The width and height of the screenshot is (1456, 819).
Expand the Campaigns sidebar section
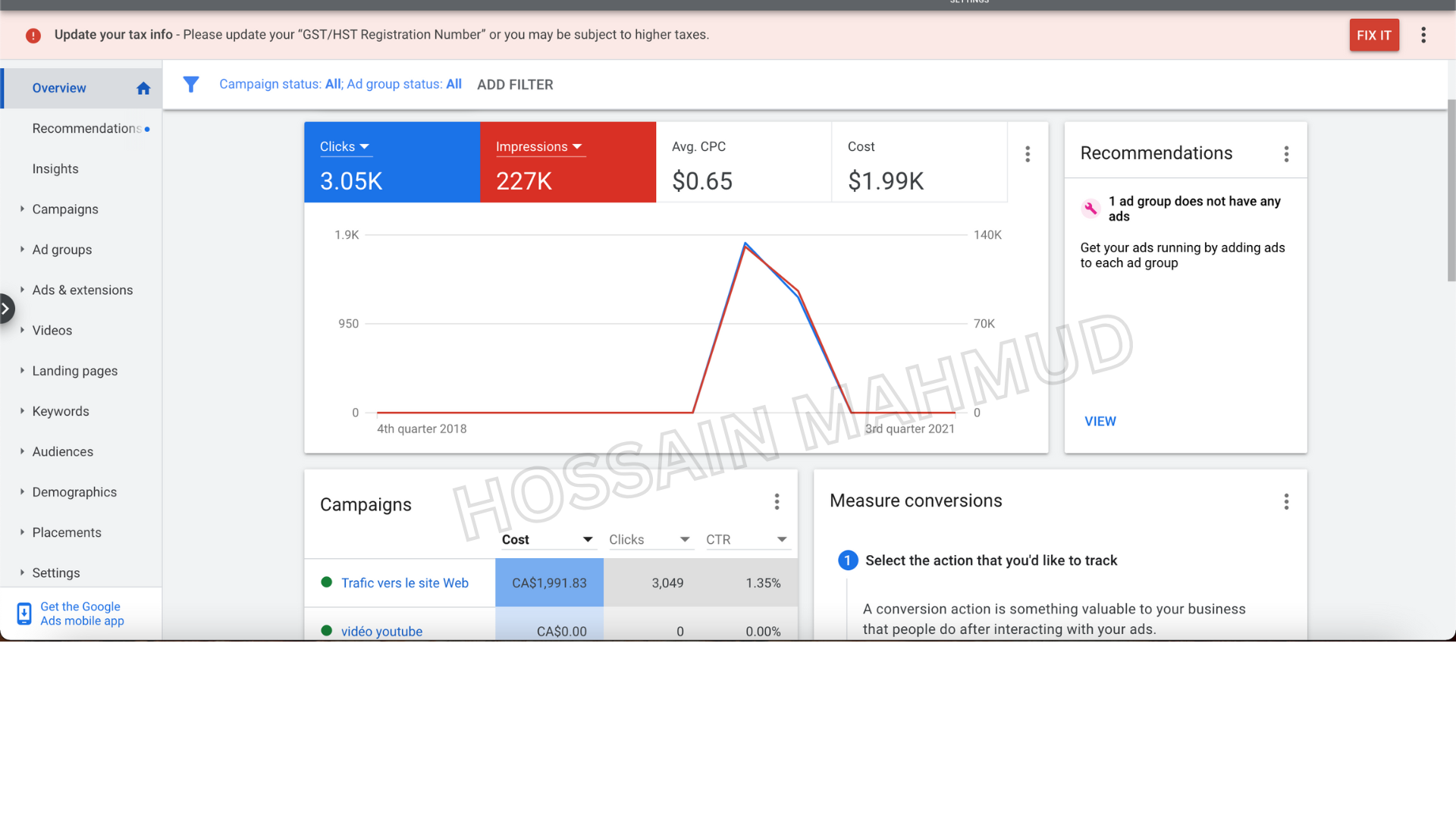22,209
